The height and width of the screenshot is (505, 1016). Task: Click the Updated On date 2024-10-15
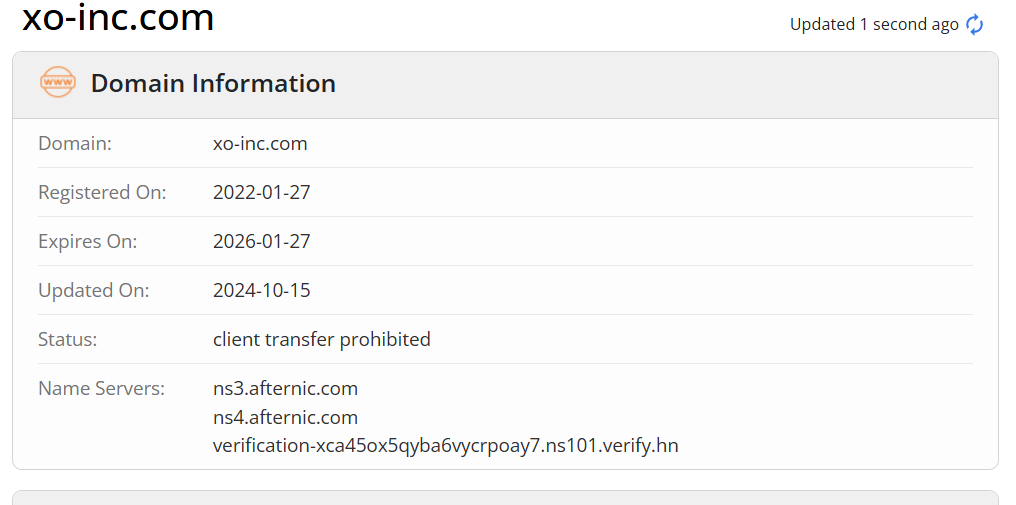tap(262, 290)
